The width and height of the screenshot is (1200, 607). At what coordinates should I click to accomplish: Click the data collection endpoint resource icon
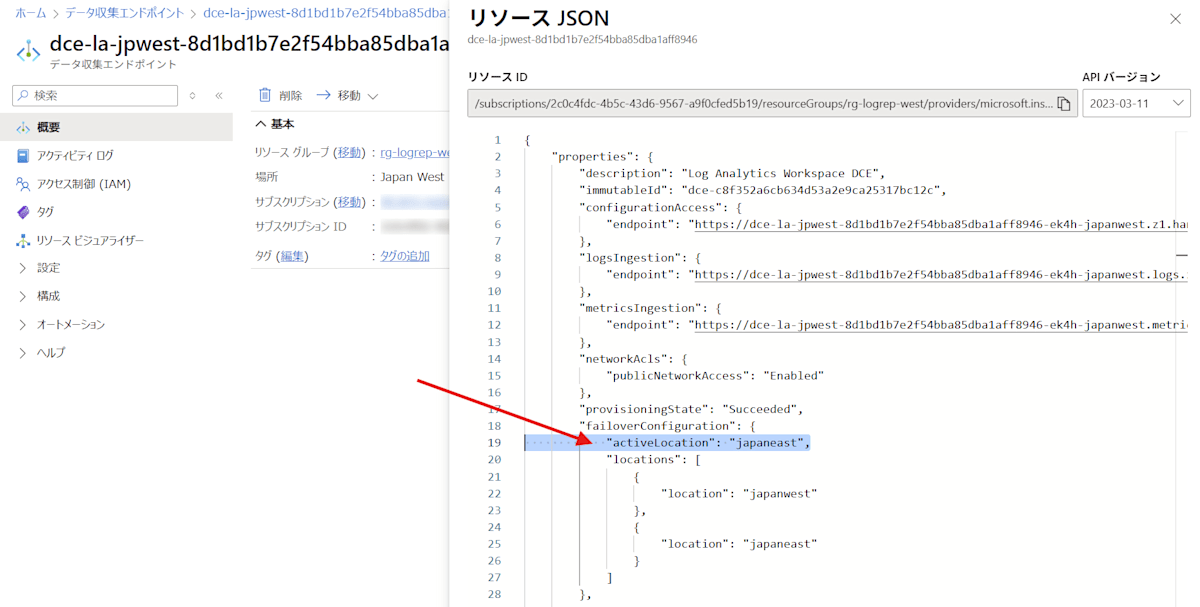pos(28,51)
